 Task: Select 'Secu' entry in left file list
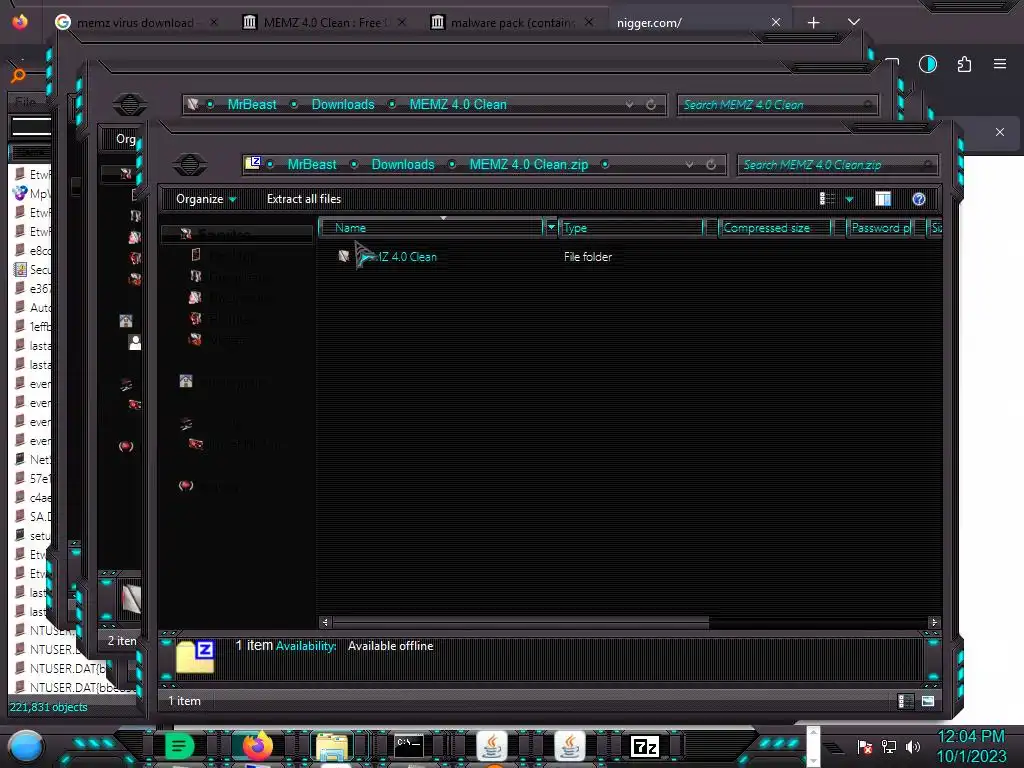coord(33,270)
